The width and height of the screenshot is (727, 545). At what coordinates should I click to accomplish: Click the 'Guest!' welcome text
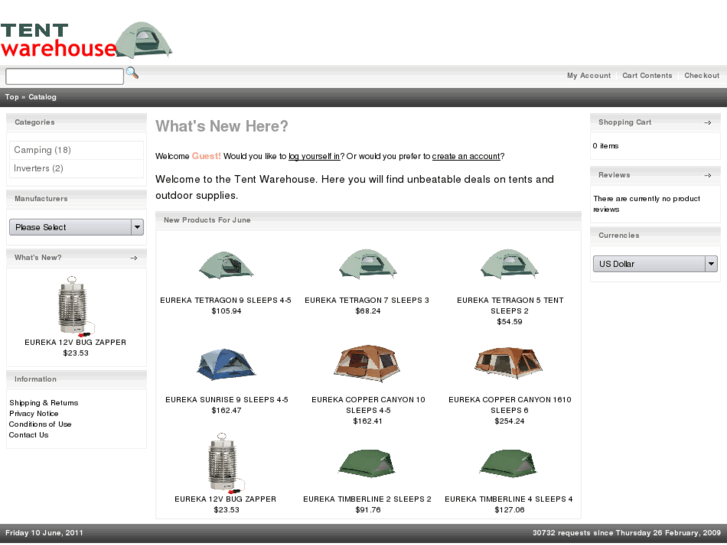[206, 156]
